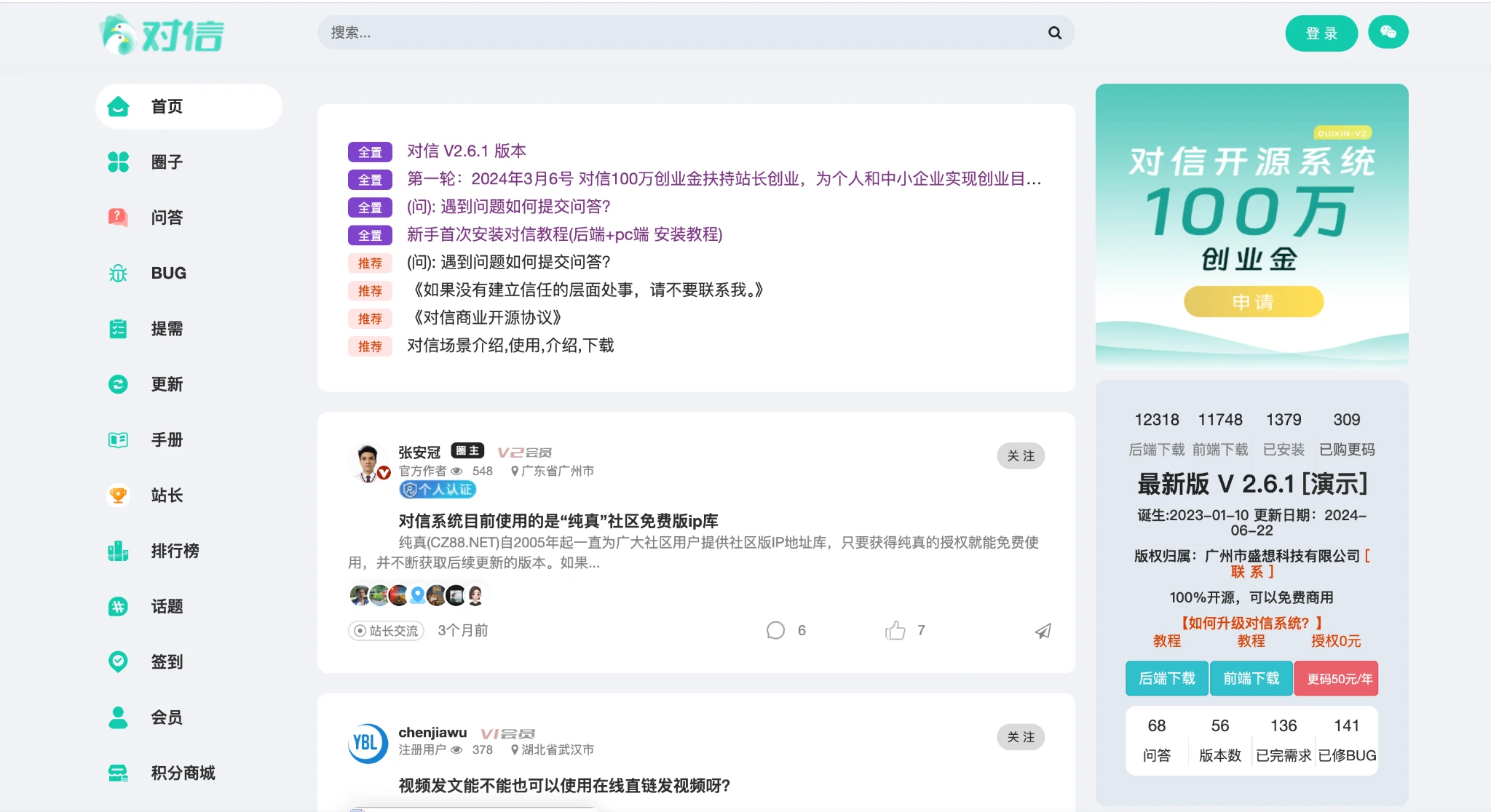Viewport: 1491px width, 812px height.
Task: Click the 更码50元/年 button
Action: tap(1337, 678)
